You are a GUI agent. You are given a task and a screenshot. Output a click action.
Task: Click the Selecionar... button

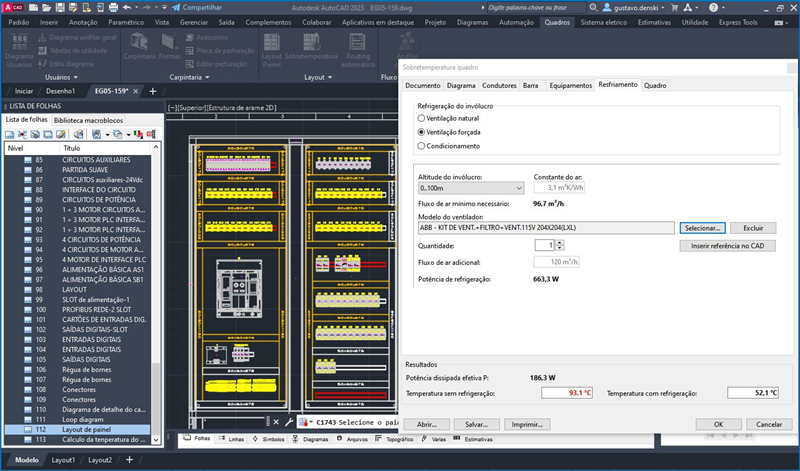702,228
